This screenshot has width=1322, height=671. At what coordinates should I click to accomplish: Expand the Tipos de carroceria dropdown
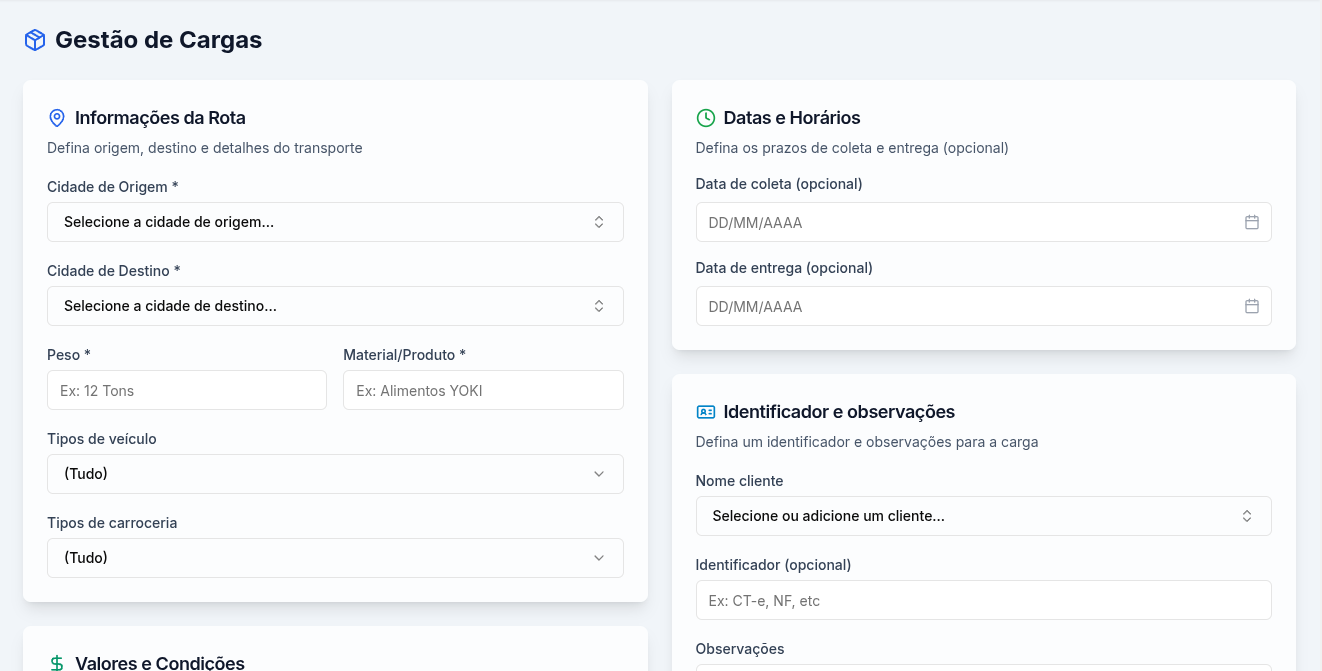click(335, 558)
